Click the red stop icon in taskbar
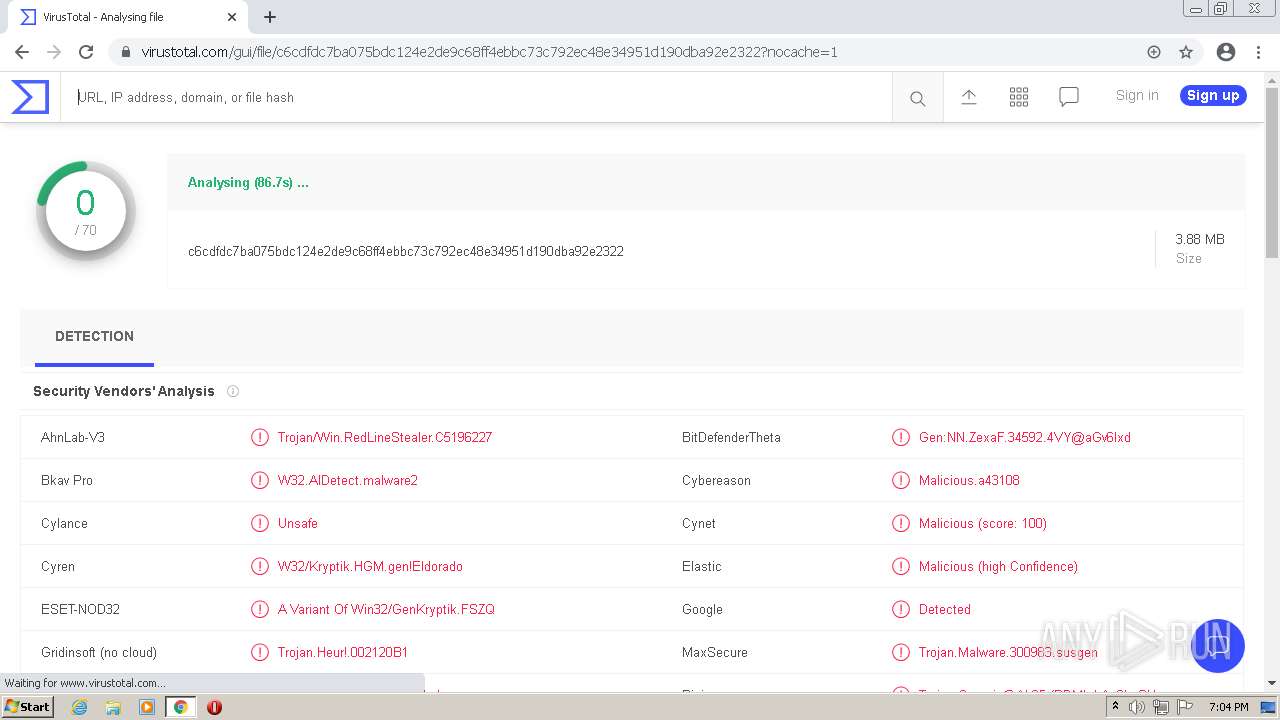The image size is (1280, 720). 214,707
